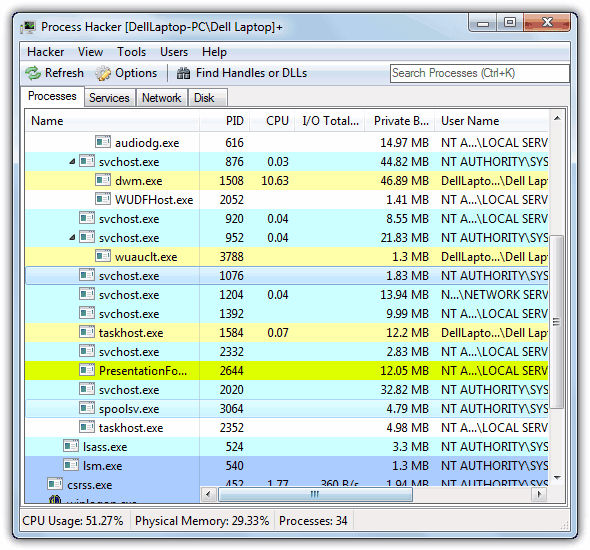Switch to the Network tab
The width and height of the screenshot is (590, 550).
161,98
